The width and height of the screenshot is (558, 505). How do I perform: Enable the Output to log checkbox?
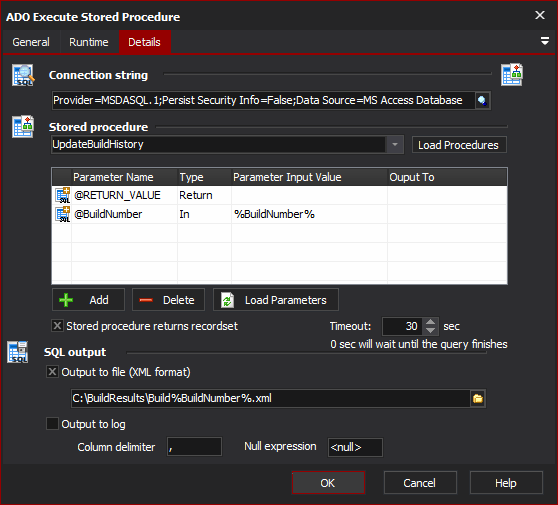point(52,424)
